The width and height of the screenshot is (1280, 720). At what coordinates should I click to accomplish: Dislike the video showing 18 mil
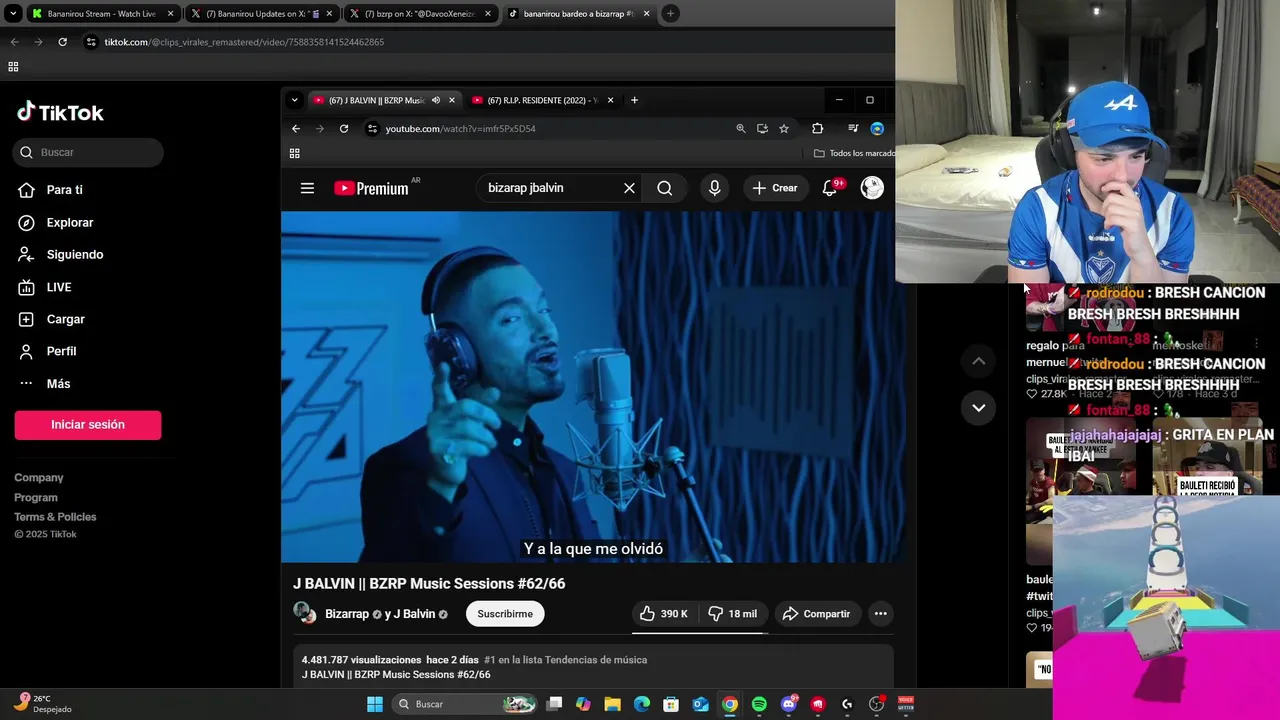[733, 614]
